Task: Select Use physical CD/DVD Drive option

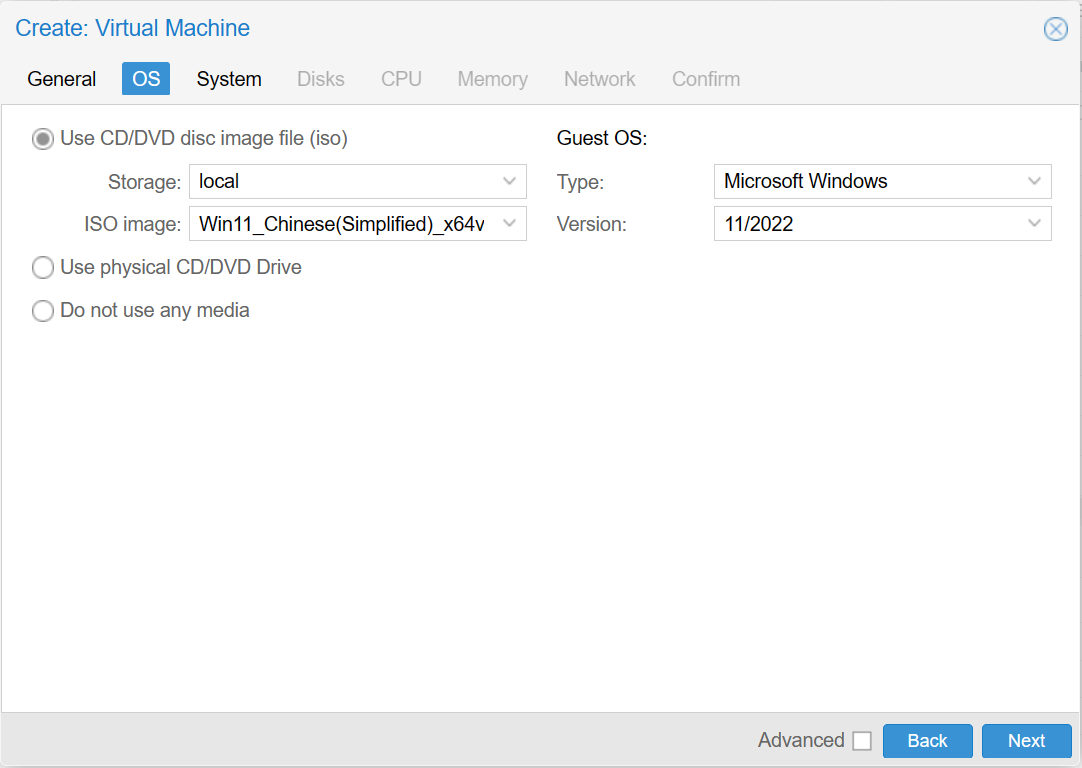Action: click(x=43, y=268)
